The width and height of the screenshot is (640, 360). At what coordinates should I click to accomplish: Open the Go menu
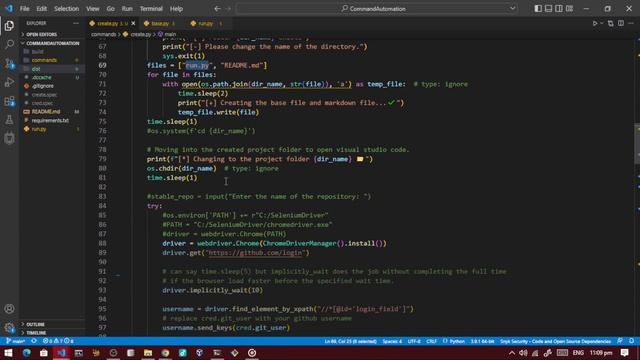pyautogui.click(x=110, y=9)
